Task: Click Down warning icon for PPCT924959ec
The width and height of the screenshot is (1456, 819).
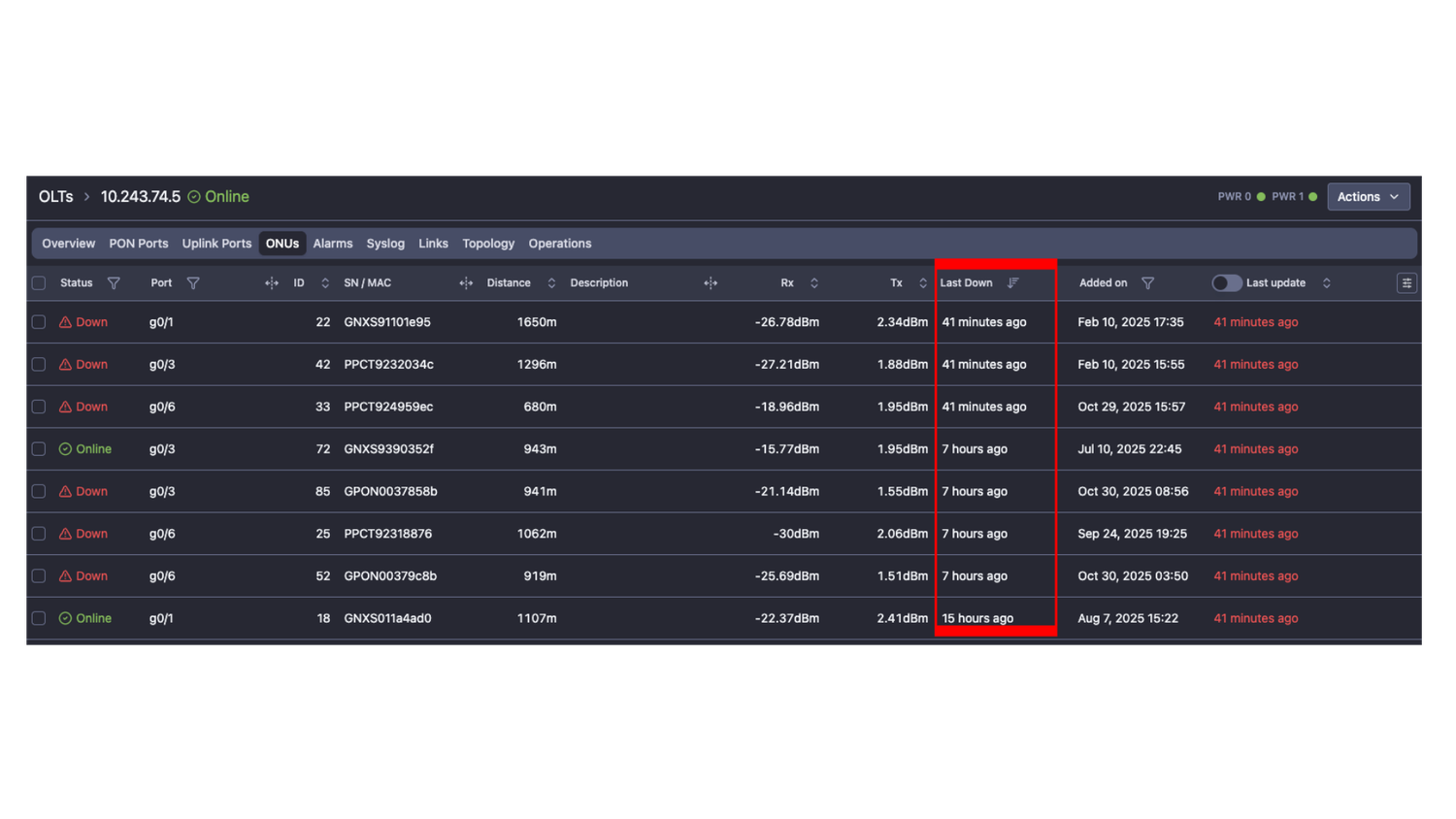Action: 65,407
